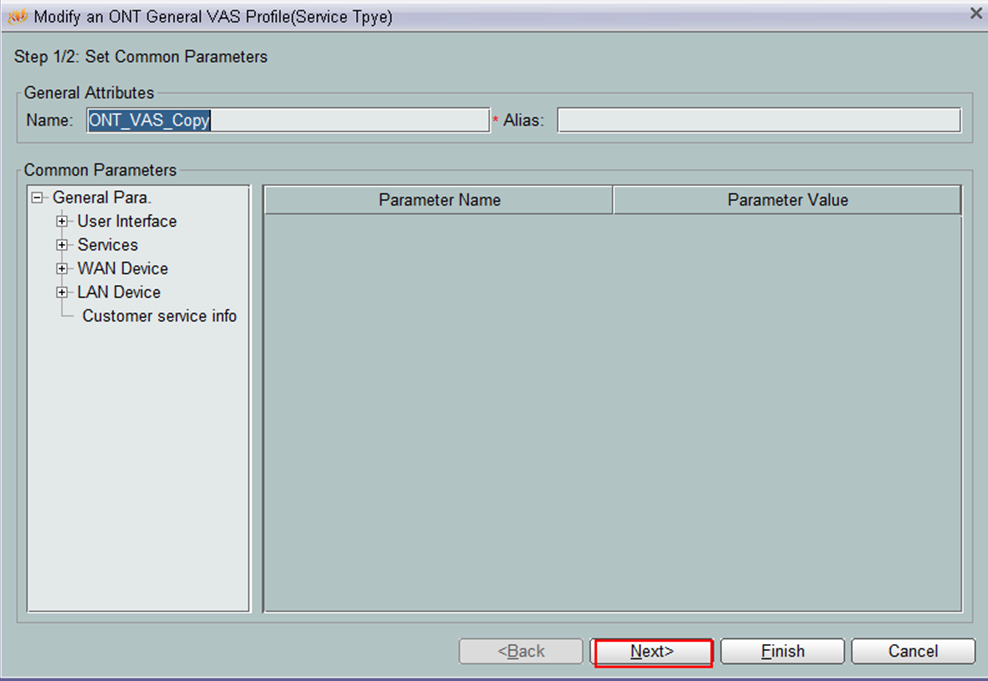Select Services in the parameter tree
Viewport: 988px width, 681px height.
[108, 245]
